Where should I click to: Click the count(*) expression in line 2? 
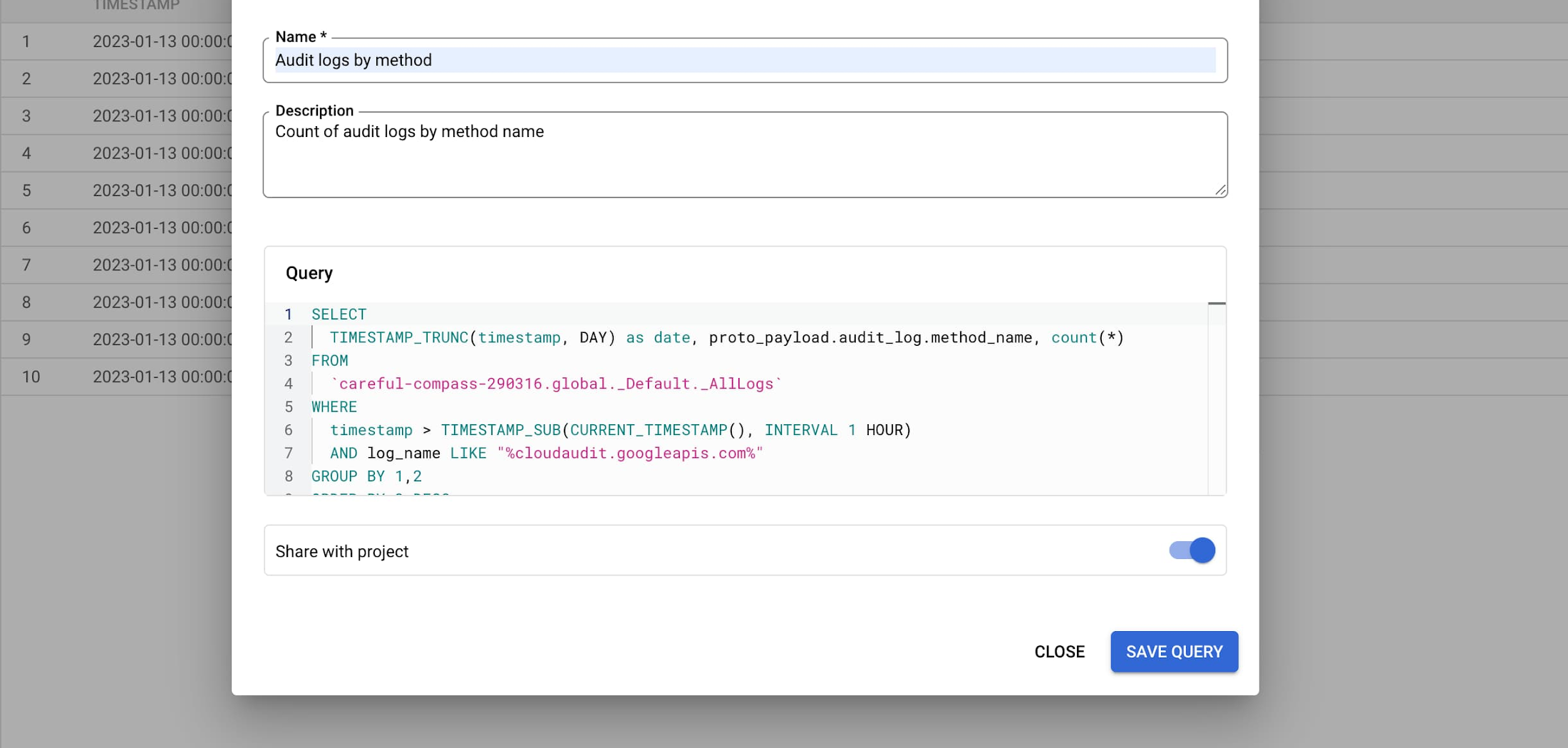(1087, 338)
